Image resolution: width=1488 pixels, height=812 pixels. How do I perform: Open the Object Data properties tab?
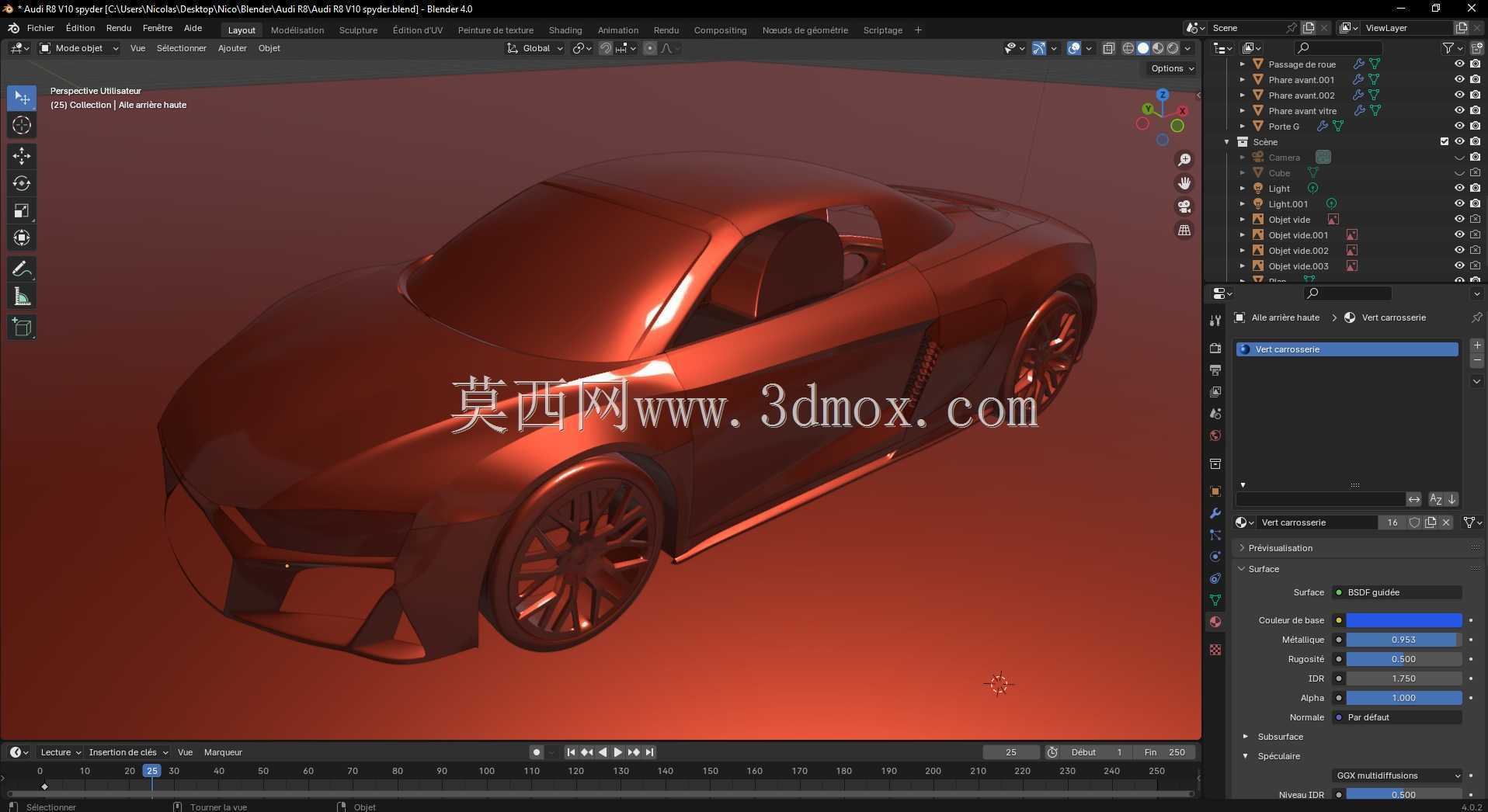[1215, 600]
